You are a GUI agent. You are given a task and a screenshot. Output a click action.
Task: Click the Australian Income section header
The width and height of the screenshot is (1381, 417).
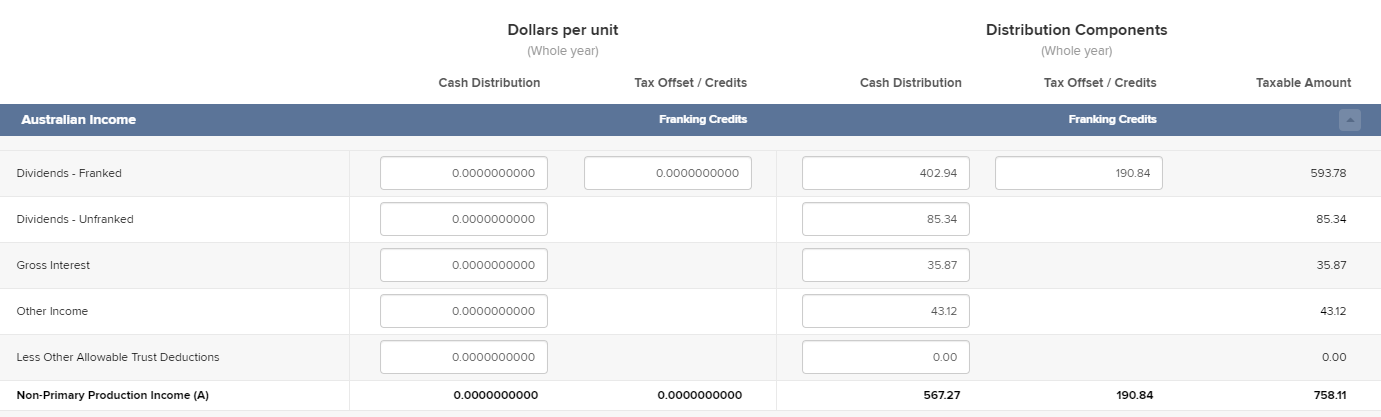coord(79,120)
